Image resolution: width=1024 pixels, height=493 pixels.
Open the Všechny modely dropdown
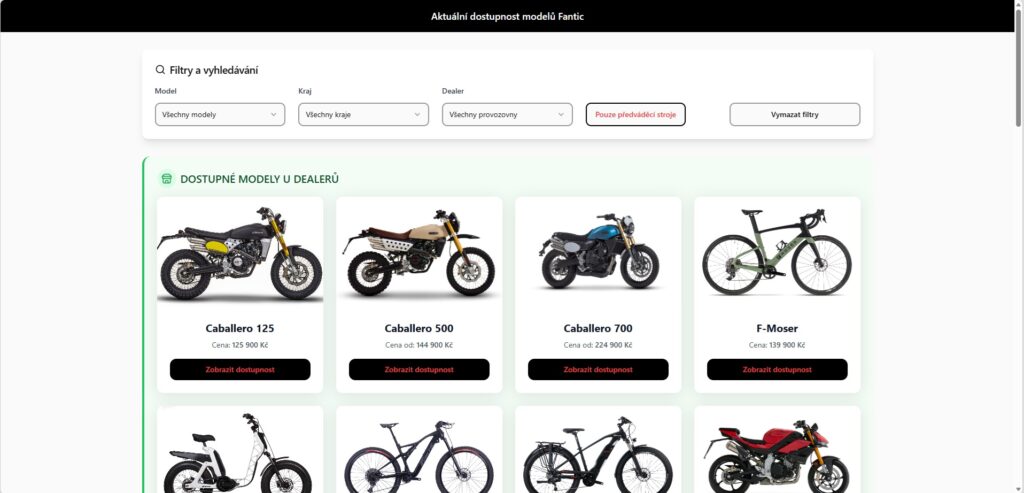pyautogui.click(x=220, y=114)
